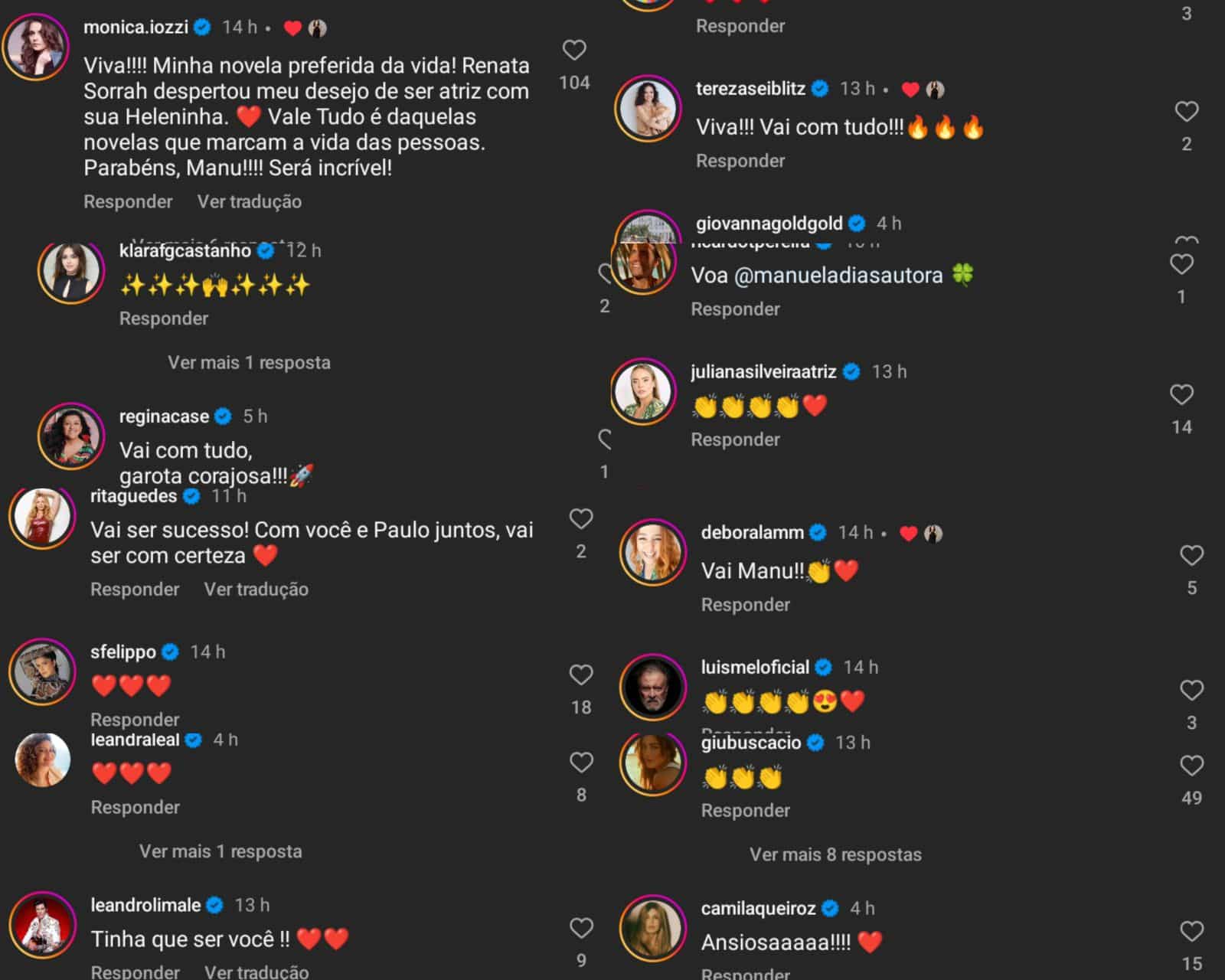1225x980 pixels.
Task: Toggle like on deboralamm's comment
Action: pos(1191,555)
